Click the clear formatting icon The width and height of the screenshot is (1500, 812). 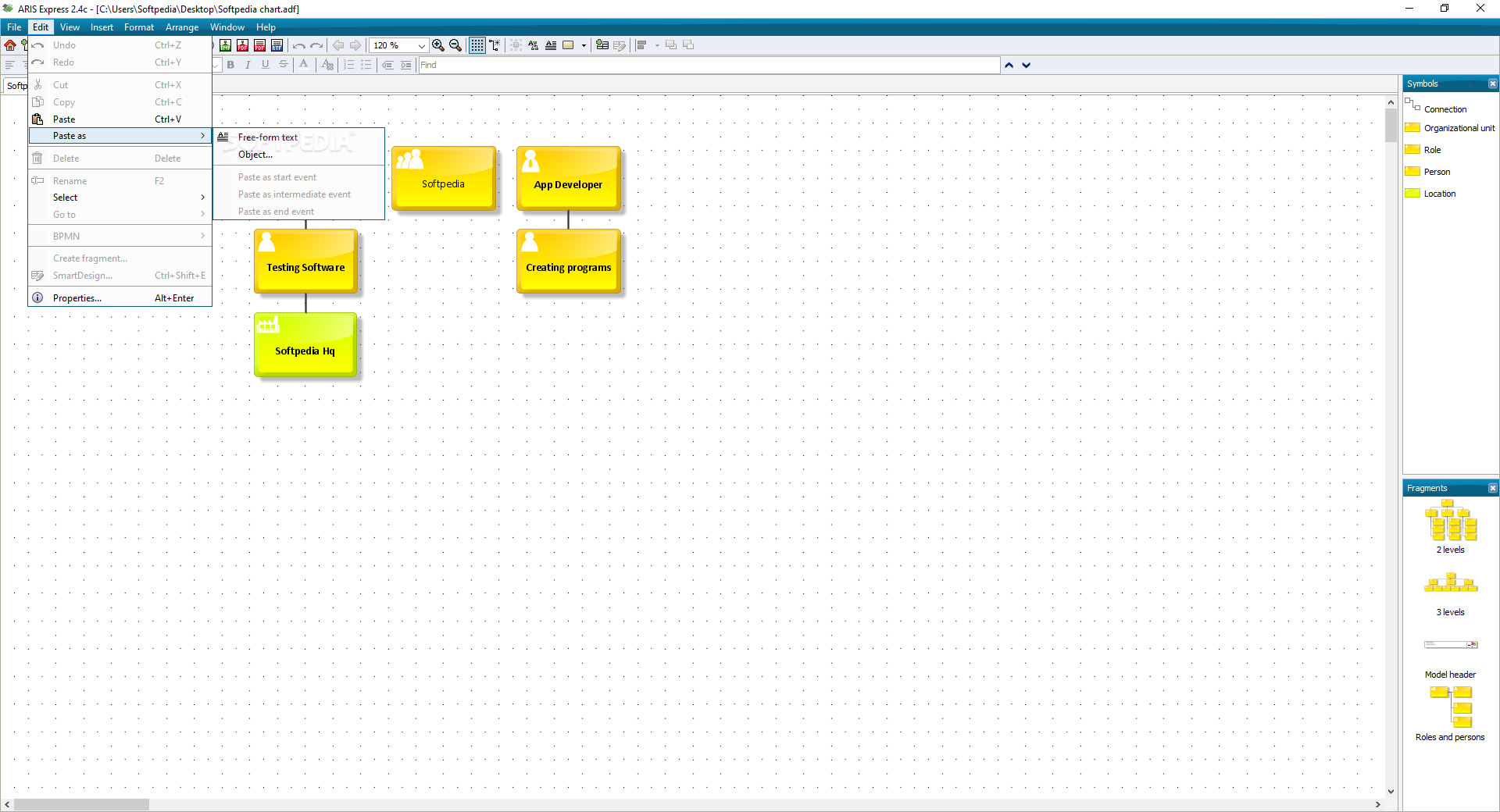328,65
